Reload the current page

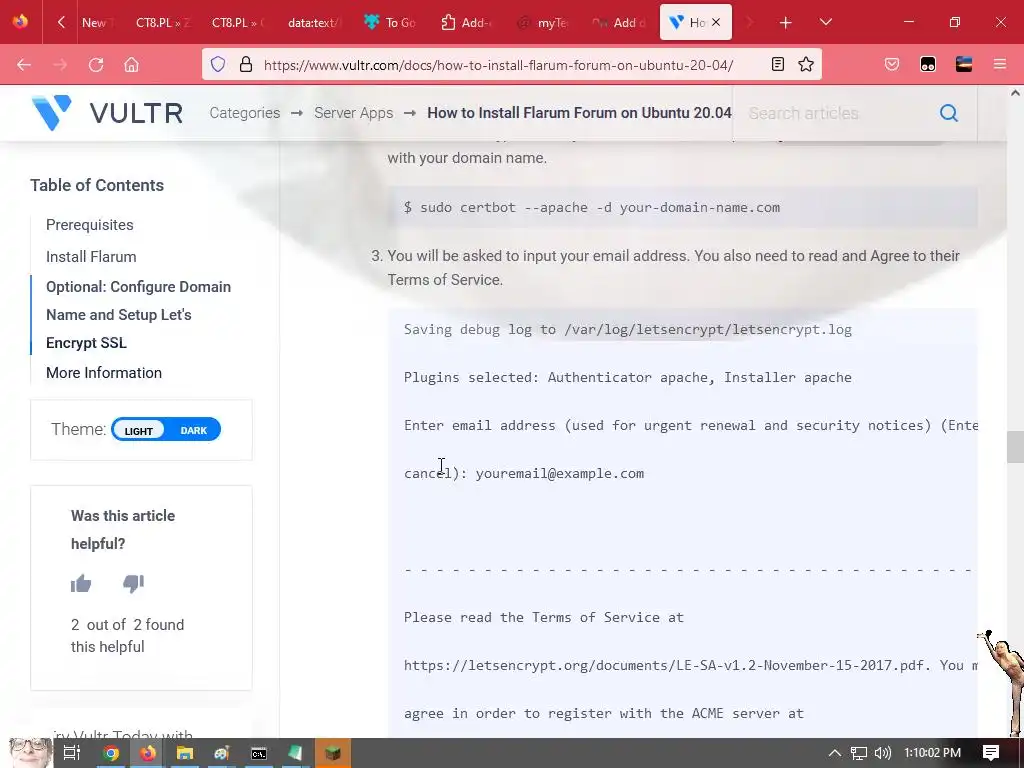click(96, 65)
